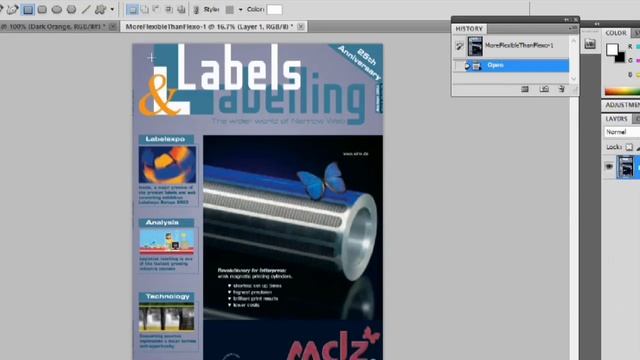Switch to the LAYERS panel tab
The image size is (640, 360).
tap(616, 119)
